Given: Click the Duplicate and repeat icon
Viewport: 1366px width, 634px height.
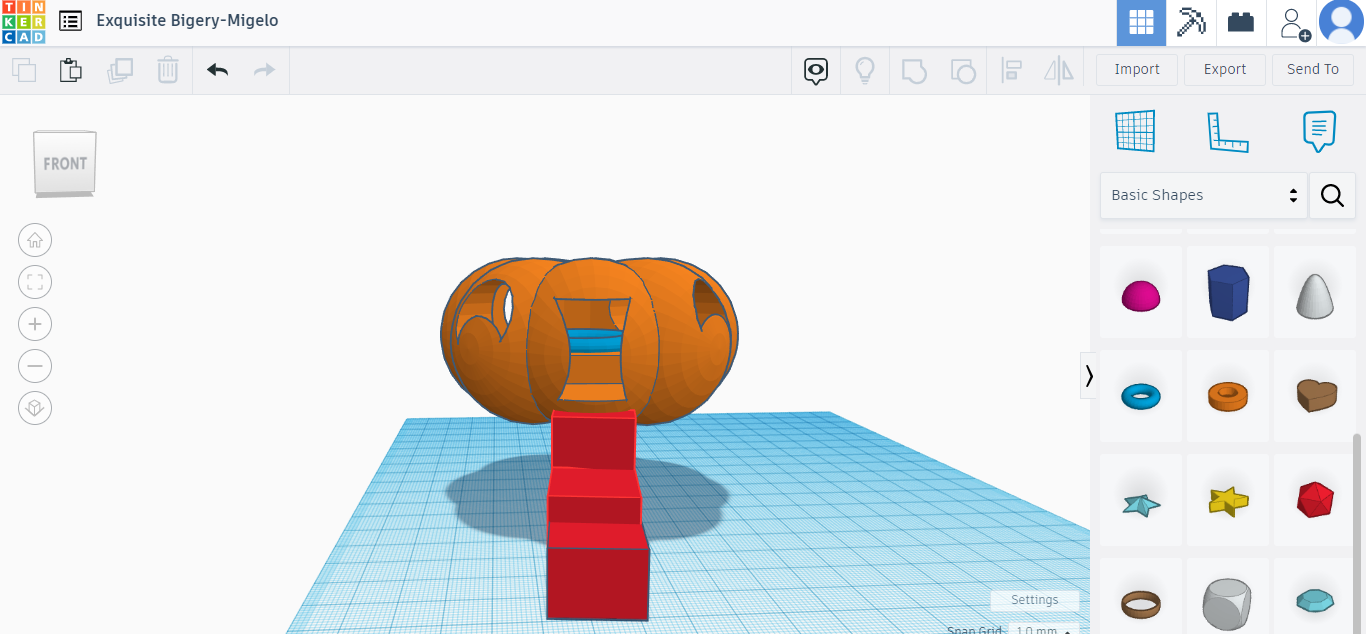Looking at the screenshot, I should coord(120,70).
